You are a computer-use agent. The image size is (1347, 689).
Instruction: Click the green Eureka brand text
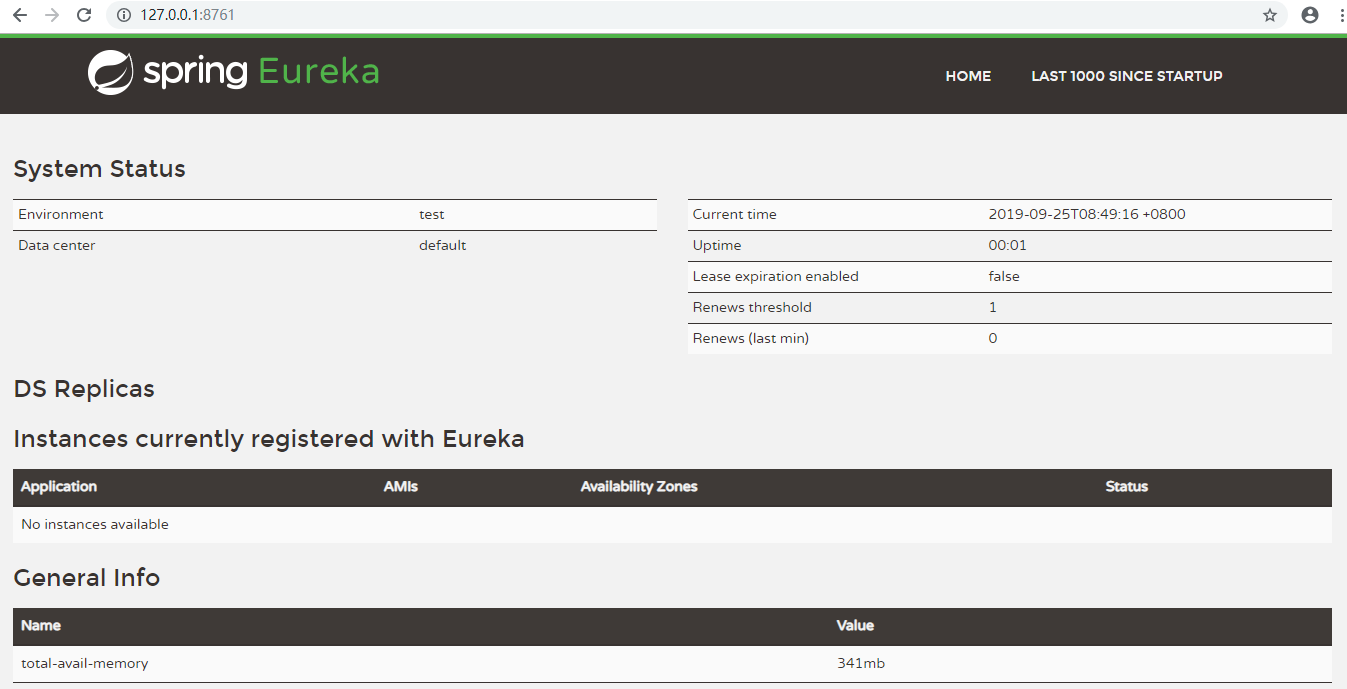[318, 72]
